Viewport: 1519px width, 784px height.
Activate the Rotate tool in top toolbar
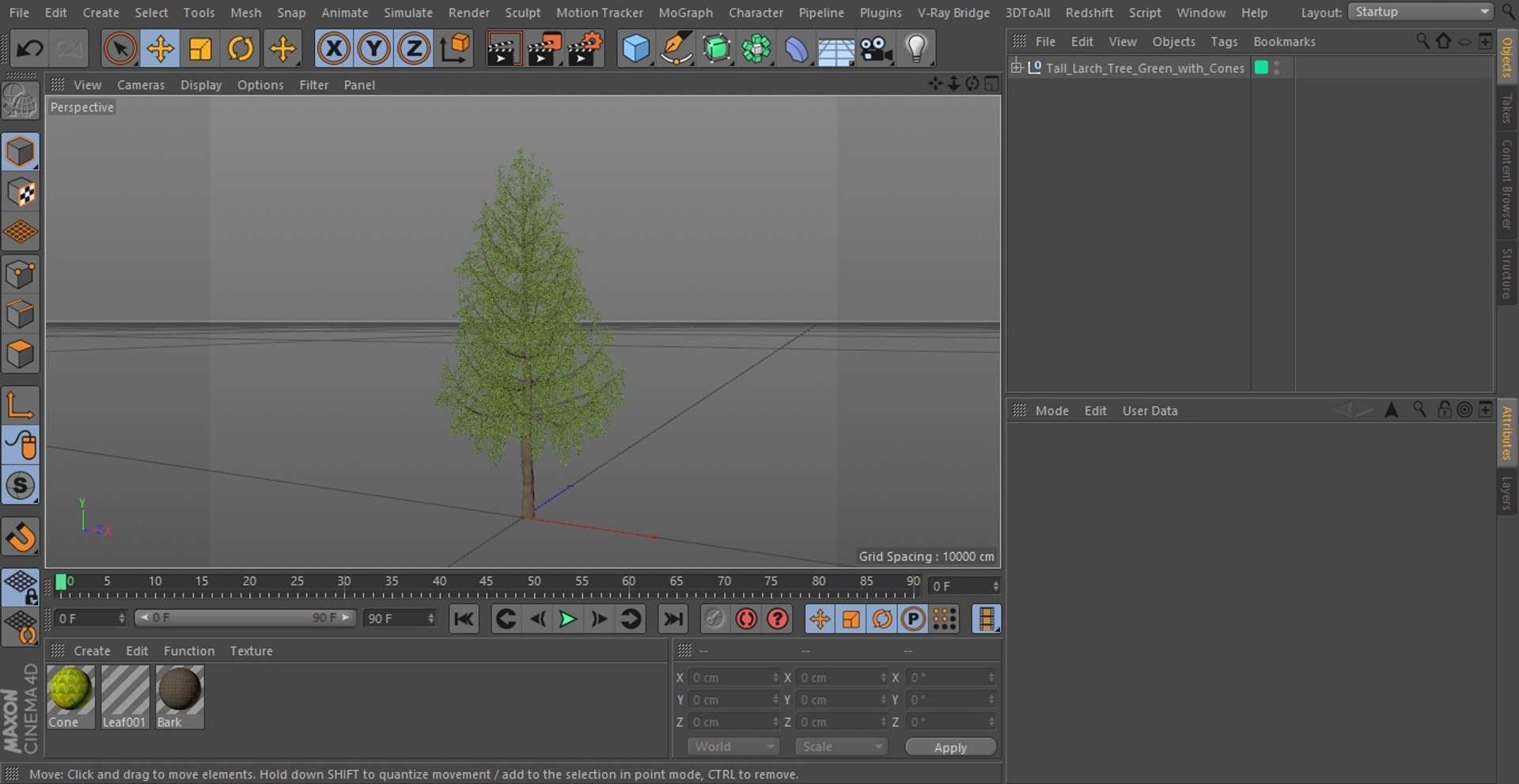[x=241, y=49]
